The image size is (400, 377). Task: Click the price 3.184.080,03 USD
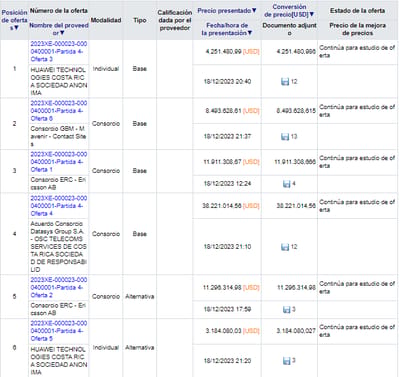(232, 331)
